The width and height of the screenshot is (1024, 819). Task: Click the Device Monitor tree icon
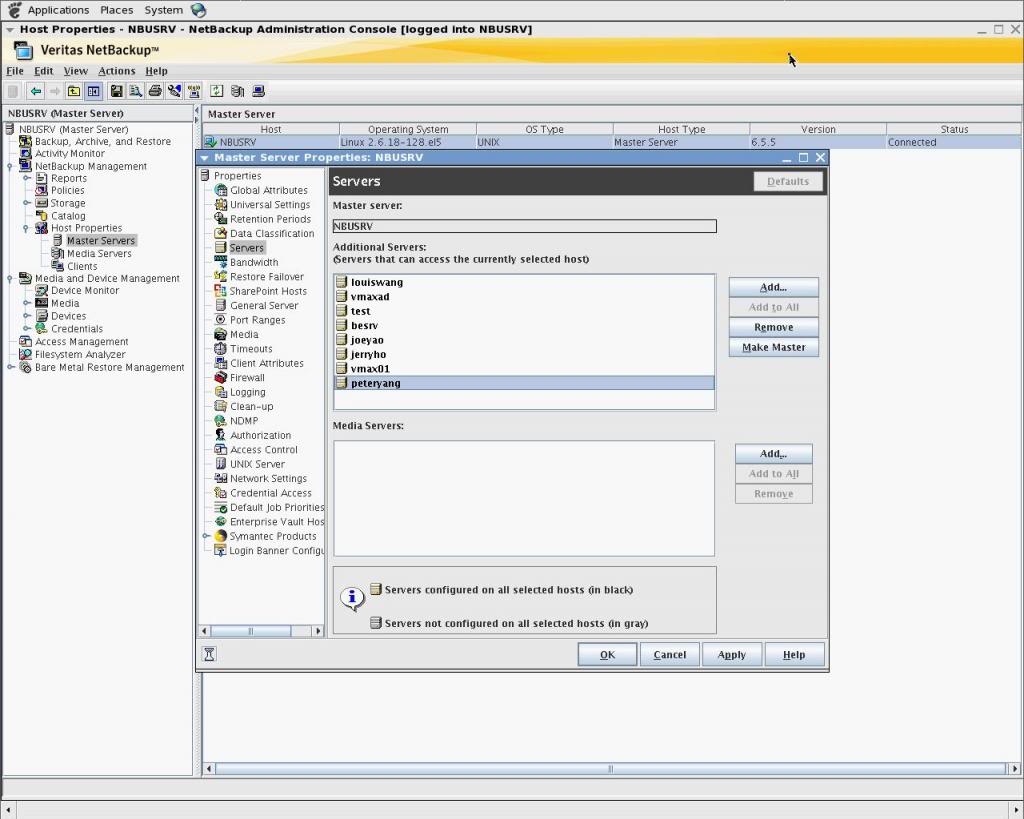pos(41,291)
